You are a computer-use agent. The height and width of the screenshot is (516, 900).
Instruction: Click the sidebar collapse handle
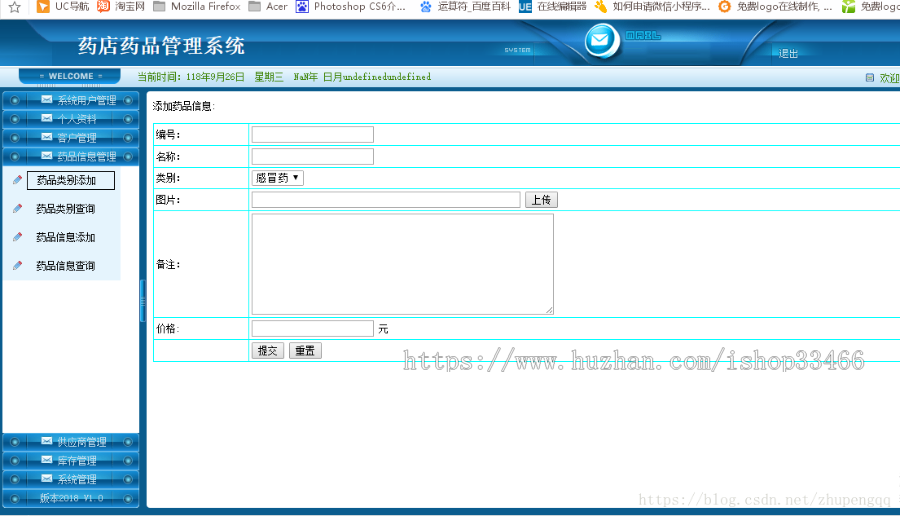point(142,301)
